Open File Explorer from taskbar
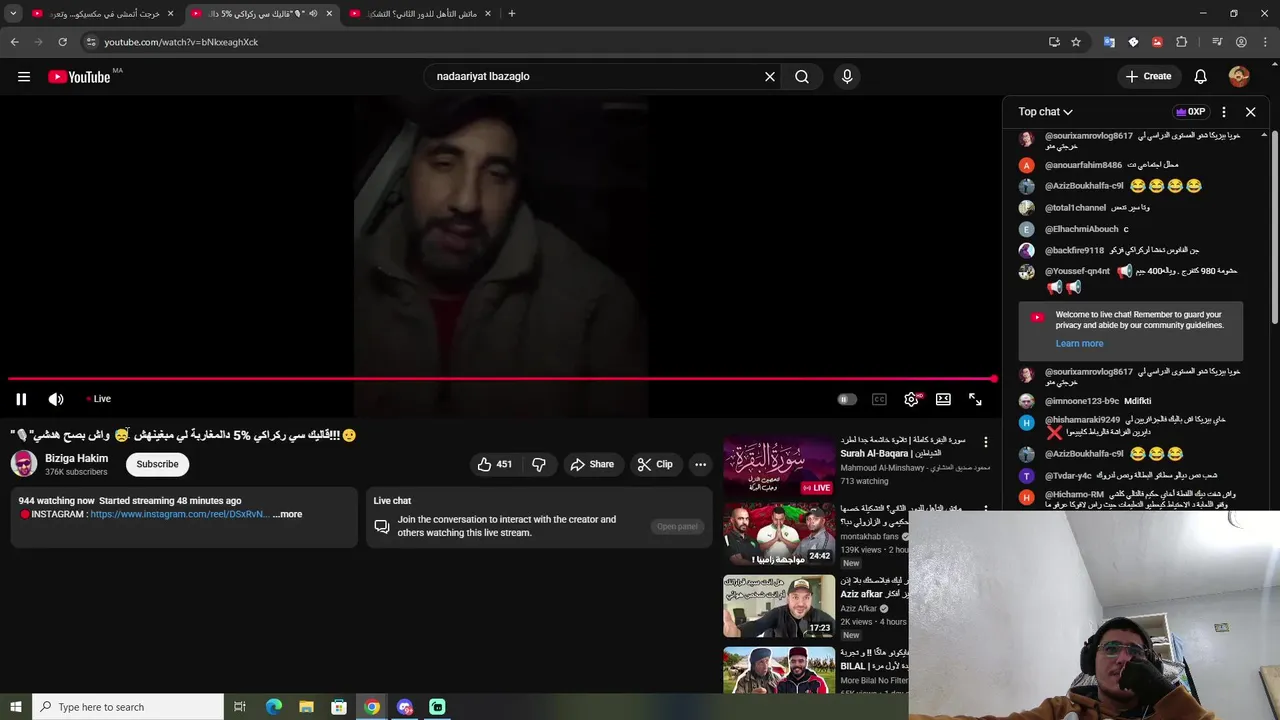Image resolution: width=1280 pixels, height=720 pixels. 306,707
